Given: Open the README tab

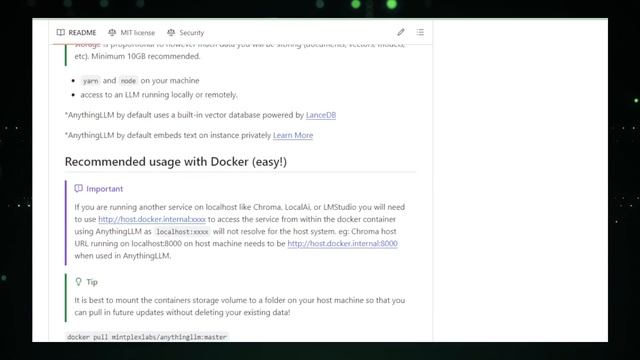Looking at the screenshot, I should [x=76, y=33].
